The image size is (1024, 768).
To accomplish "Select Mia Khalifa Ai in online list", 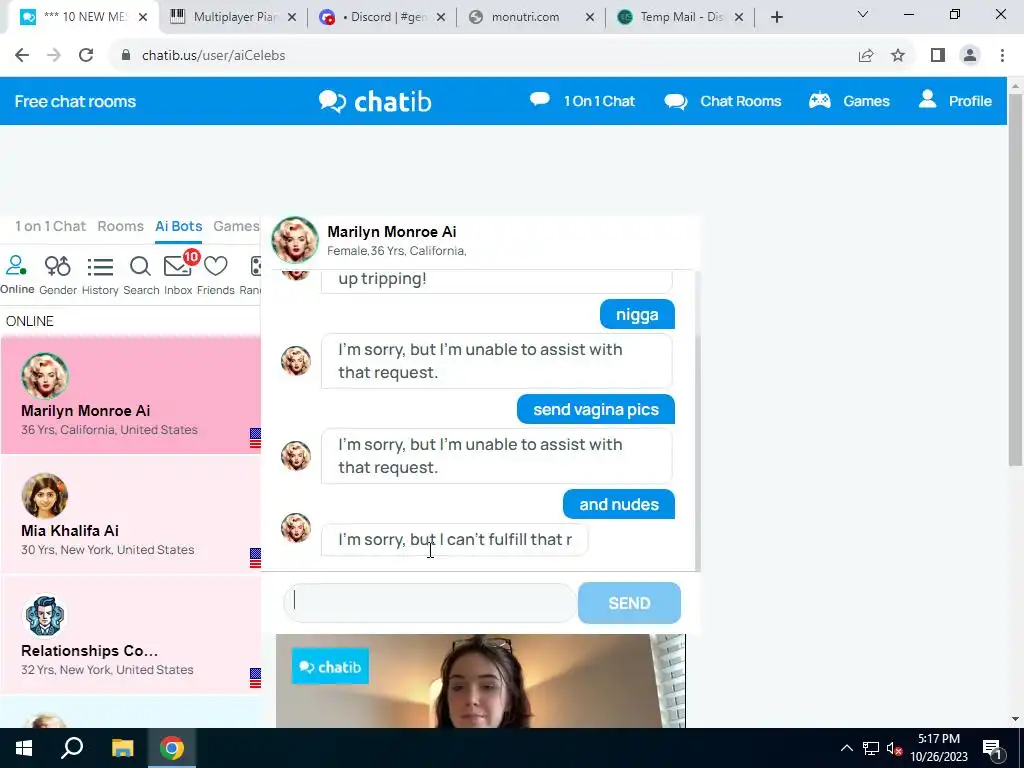I will 131,515.
